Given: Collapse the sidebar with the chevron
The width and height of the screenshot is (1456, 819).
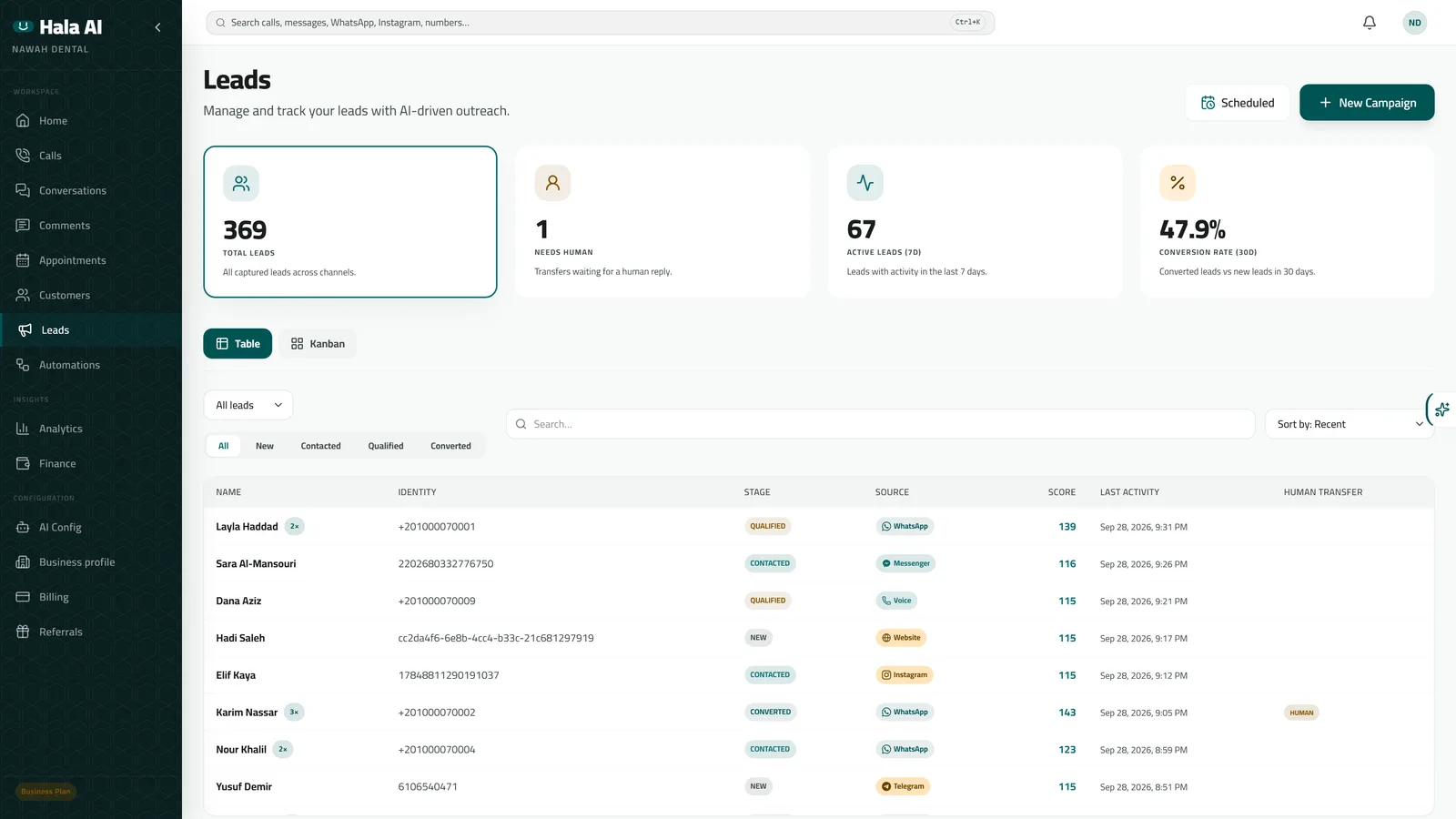Looking at the screenshot, I should pyautogui.click(x=157, y=27).
